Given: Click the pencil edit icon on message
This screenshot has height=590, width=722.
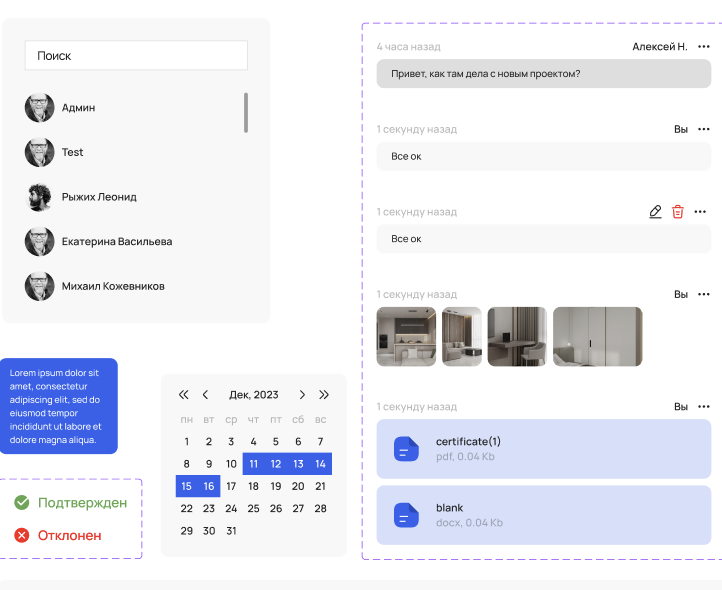Looking at the screenshot, I should [x=655, y=212].
